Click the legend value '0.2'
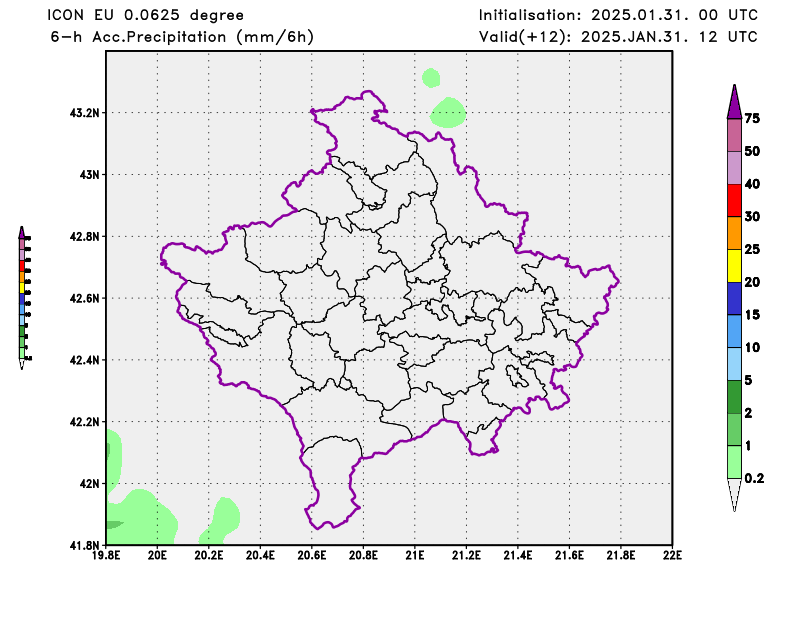Image resolution: width=800 pixels, height=618 pixels. (754, 478)
